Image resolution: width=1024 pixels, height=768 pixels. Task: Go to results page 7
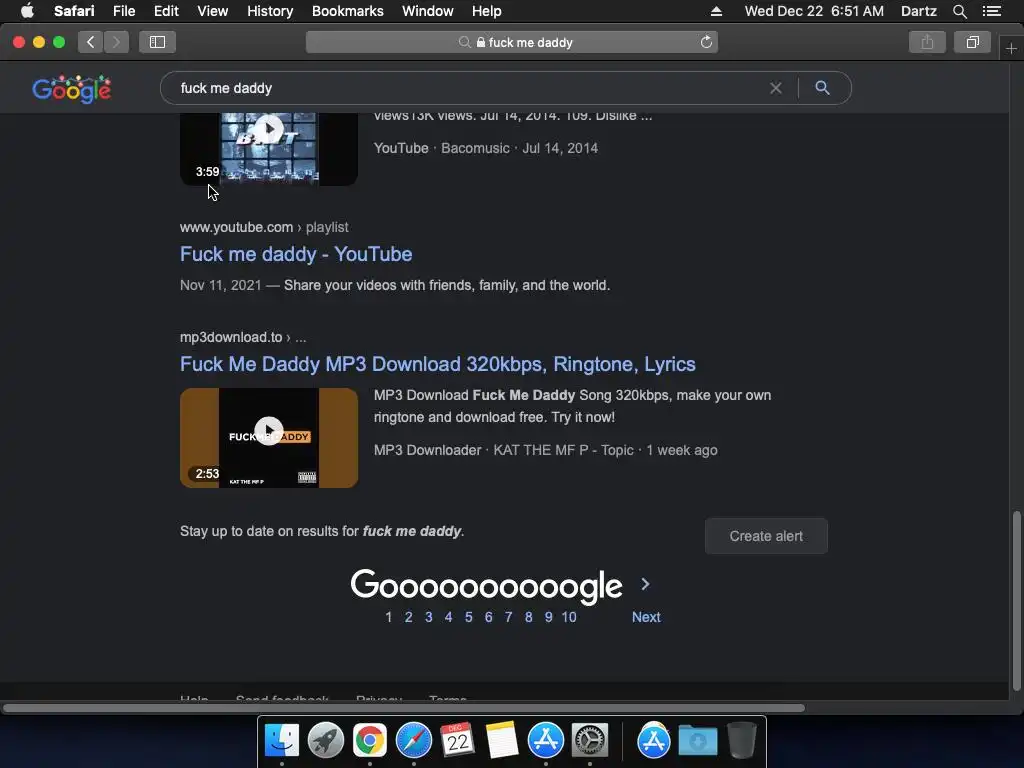click(508, 617)
